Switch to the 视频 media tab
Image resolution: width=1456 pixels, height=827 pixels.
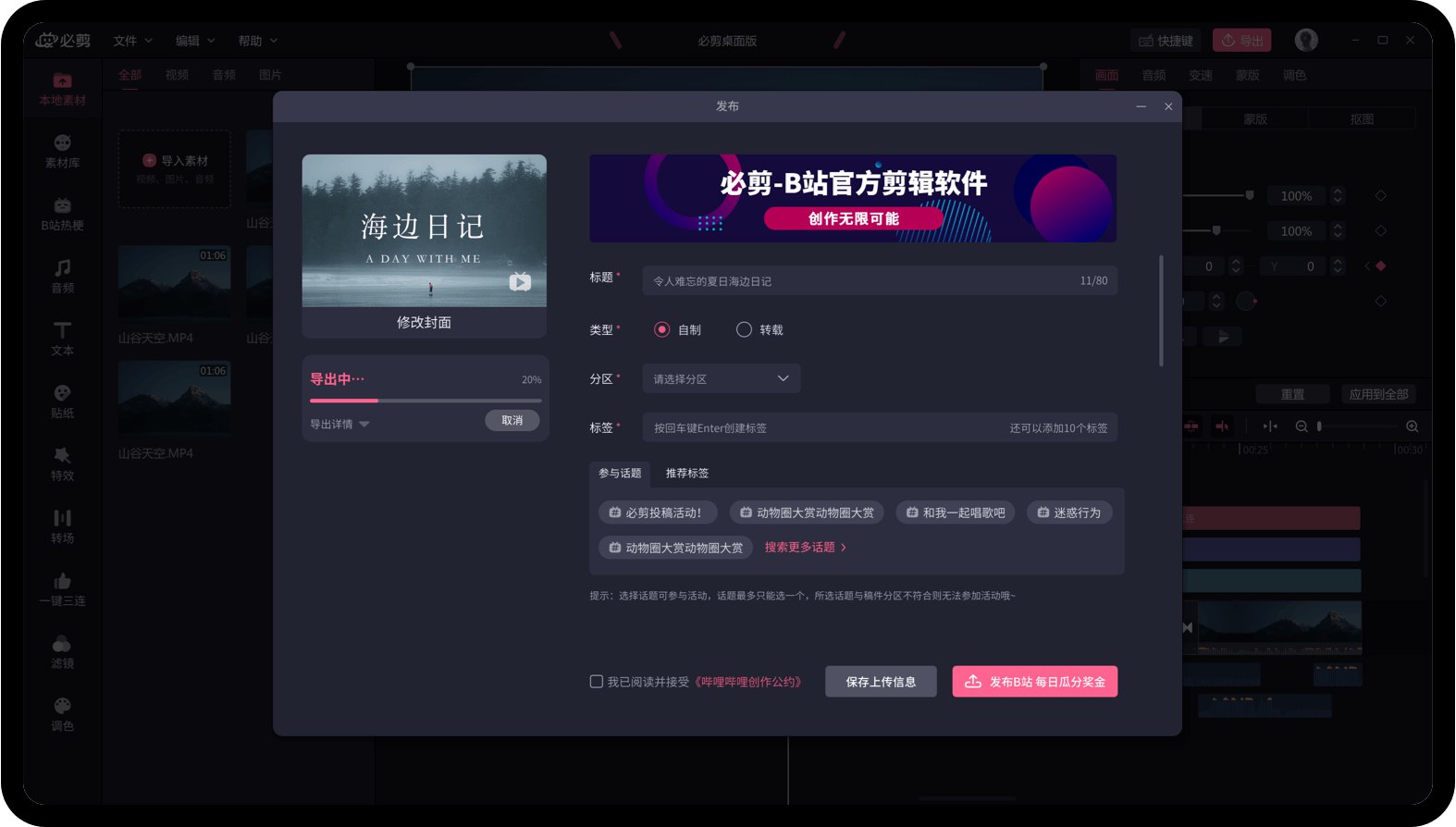coord(177,75)
